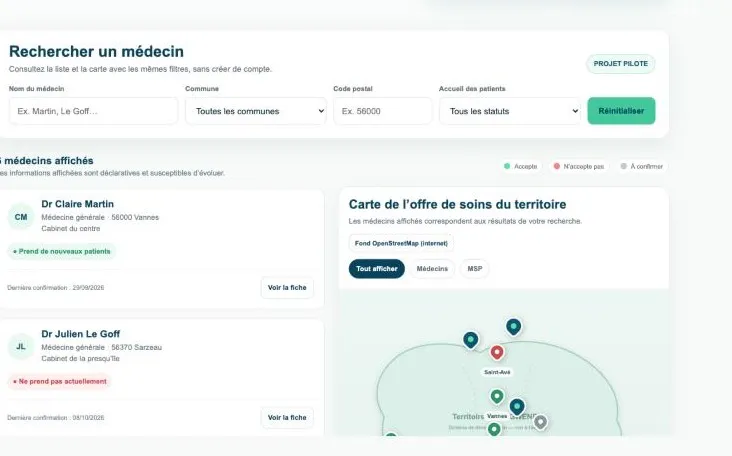
Task: Click the red map pin above Saint-Avé
Action: [x=497, y=352]
